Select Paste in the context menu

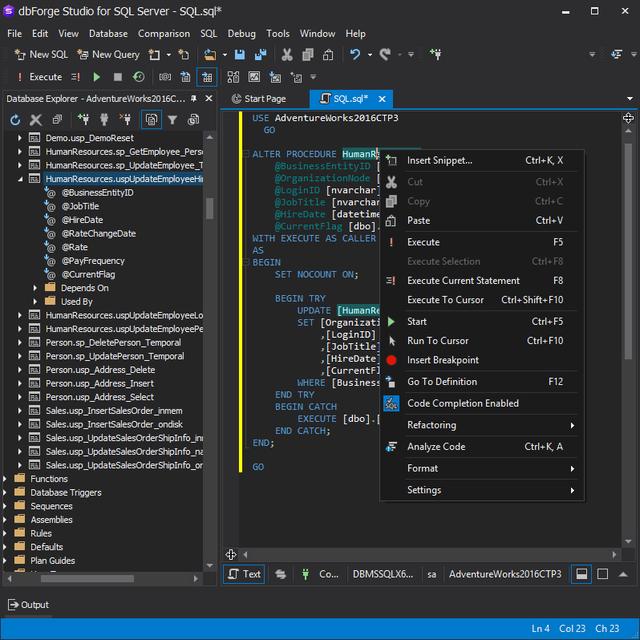click(x=482, y=221)
